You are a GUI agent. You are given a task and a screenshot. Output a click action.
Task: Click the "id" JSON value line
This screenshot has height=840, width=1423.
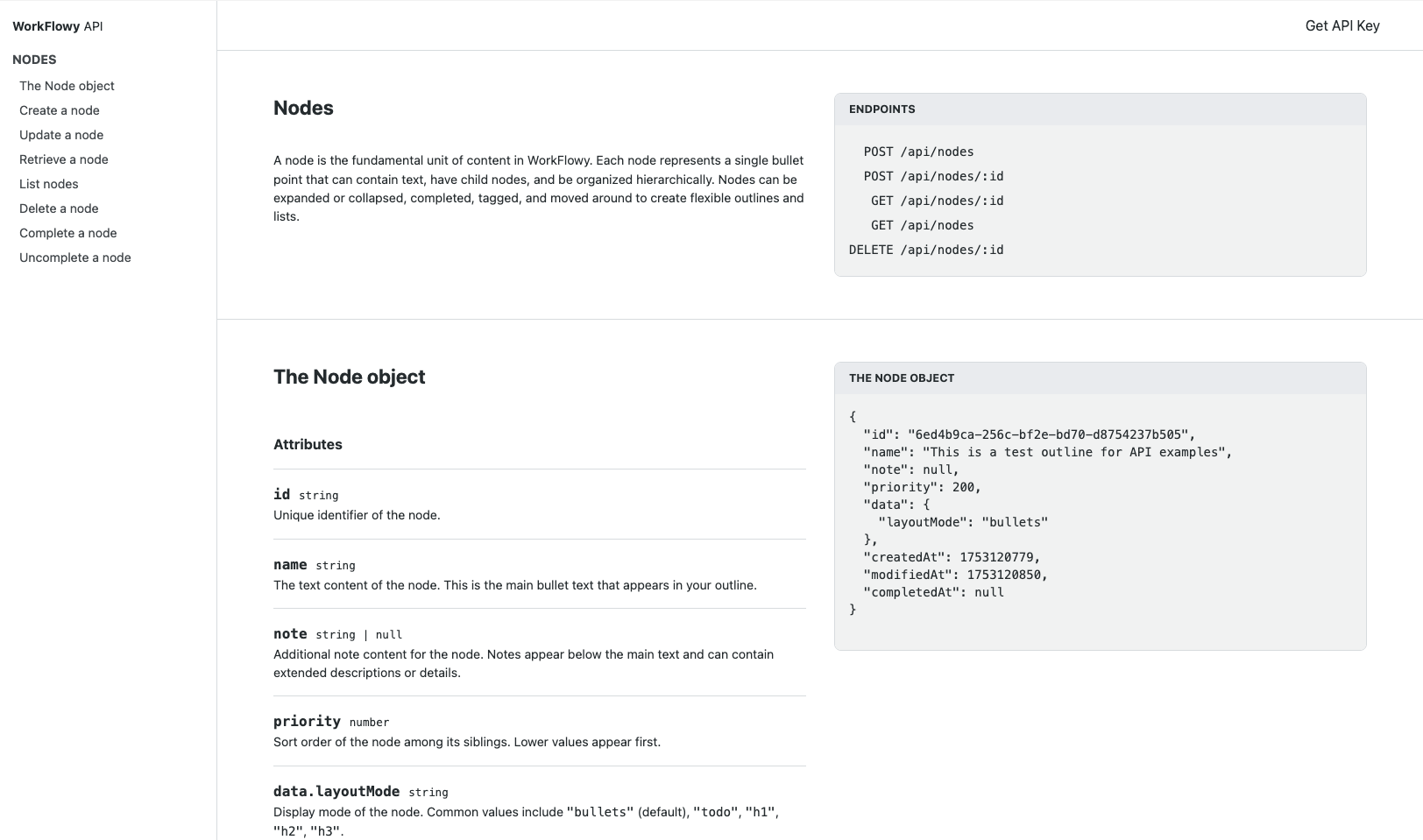tap(1029, 434)
